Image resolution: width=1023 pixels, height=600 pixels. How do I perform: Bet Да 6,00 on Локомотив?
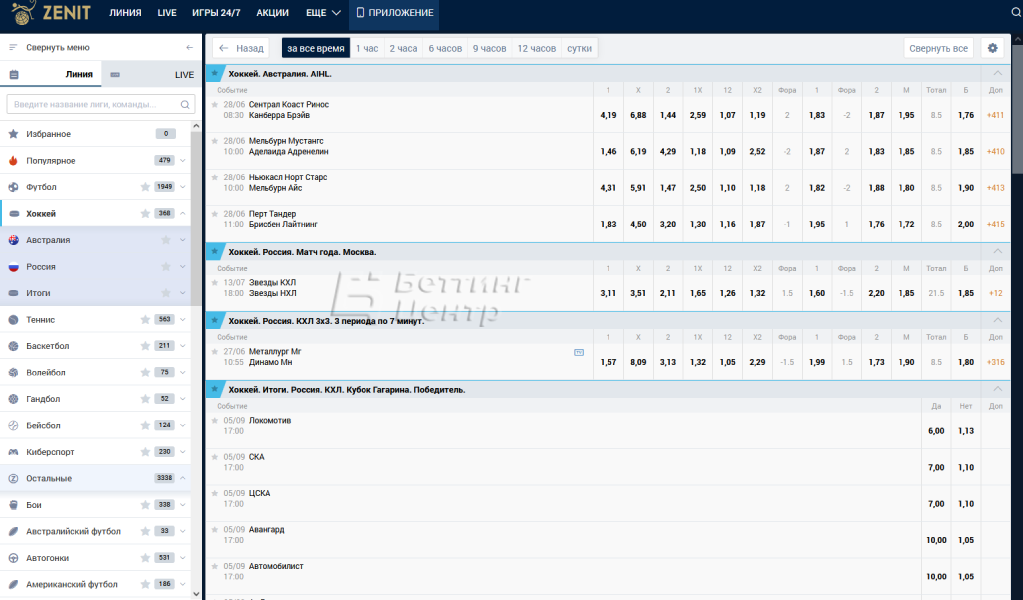coord(936,430)
